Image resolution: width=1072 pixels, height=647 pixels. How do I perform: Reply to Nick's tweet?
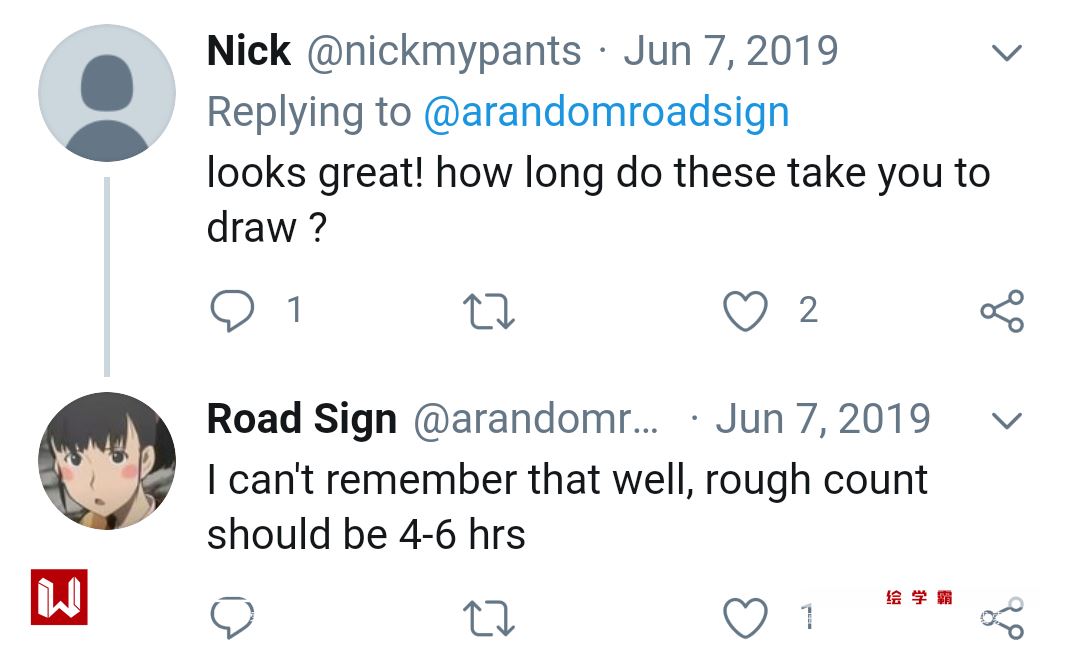232,311
